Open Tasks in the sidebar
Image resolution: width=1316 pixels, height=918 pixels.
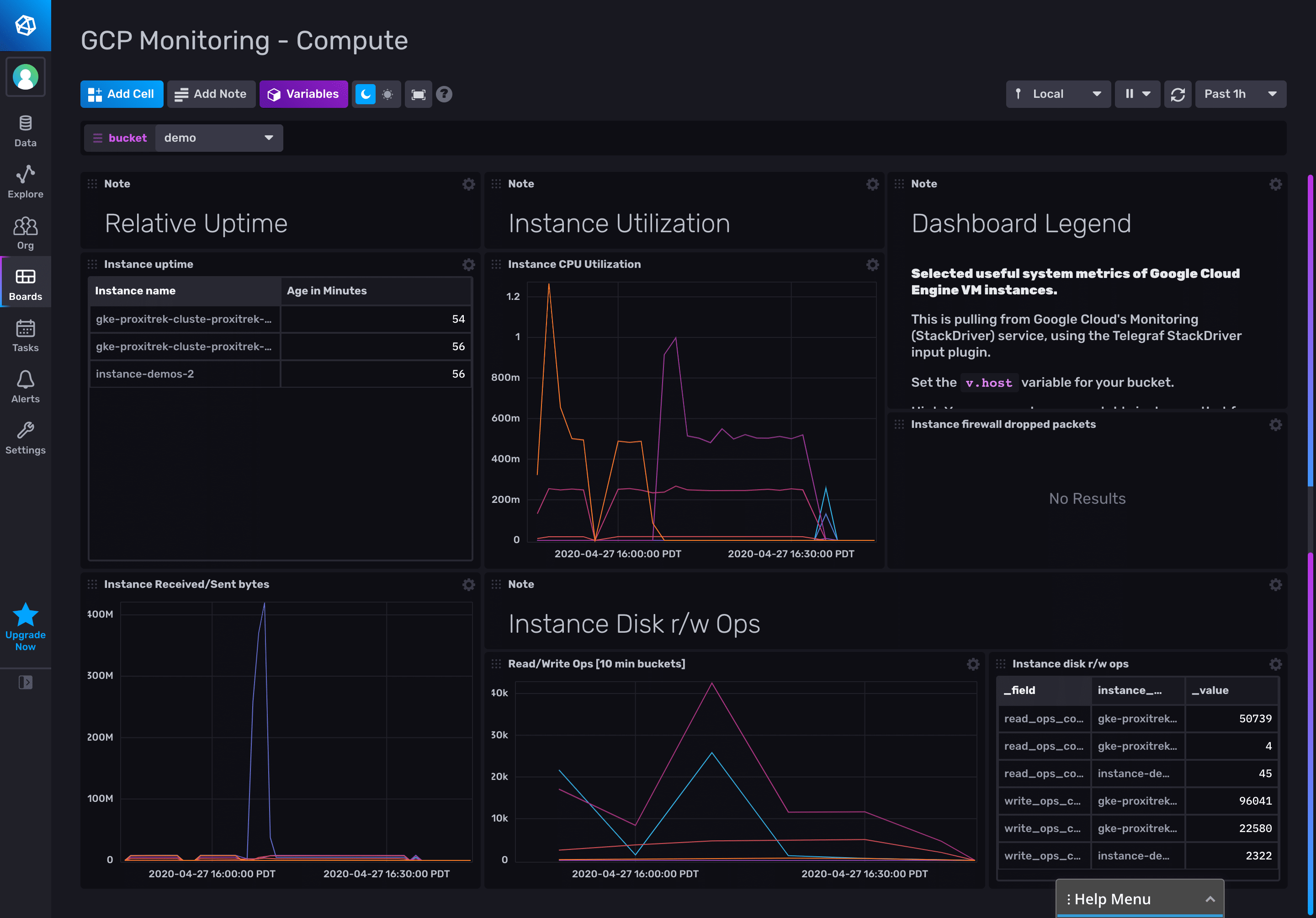pos(25,336)
